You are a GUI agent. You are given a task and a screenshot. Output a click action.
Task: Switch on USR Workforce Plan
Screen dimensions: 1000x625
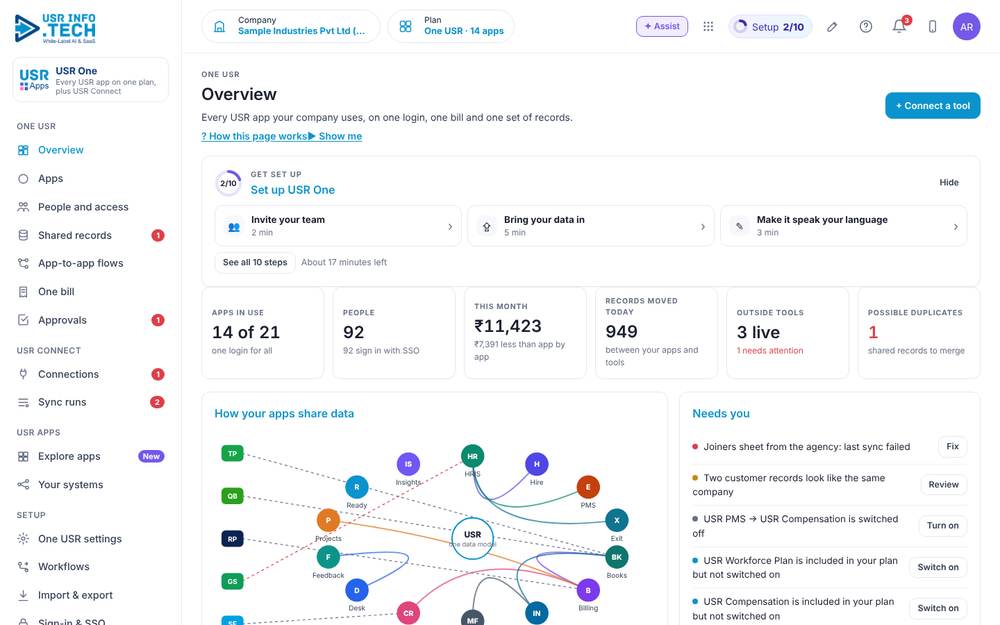[x=938, y=567]
